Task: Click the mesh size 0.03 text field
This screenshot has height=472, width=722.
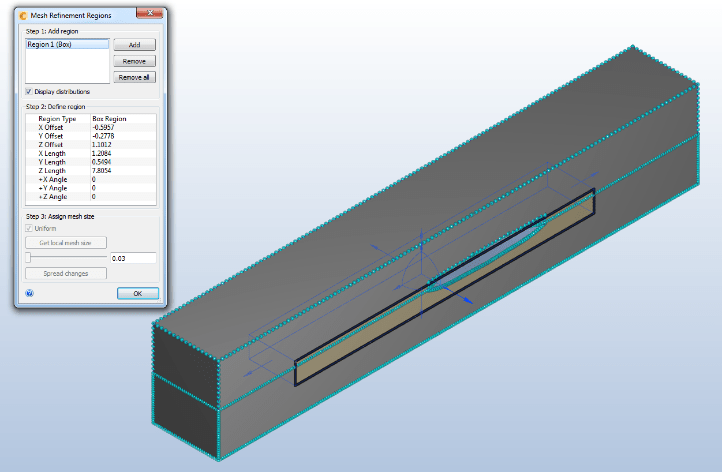Action: click(133, 258)
